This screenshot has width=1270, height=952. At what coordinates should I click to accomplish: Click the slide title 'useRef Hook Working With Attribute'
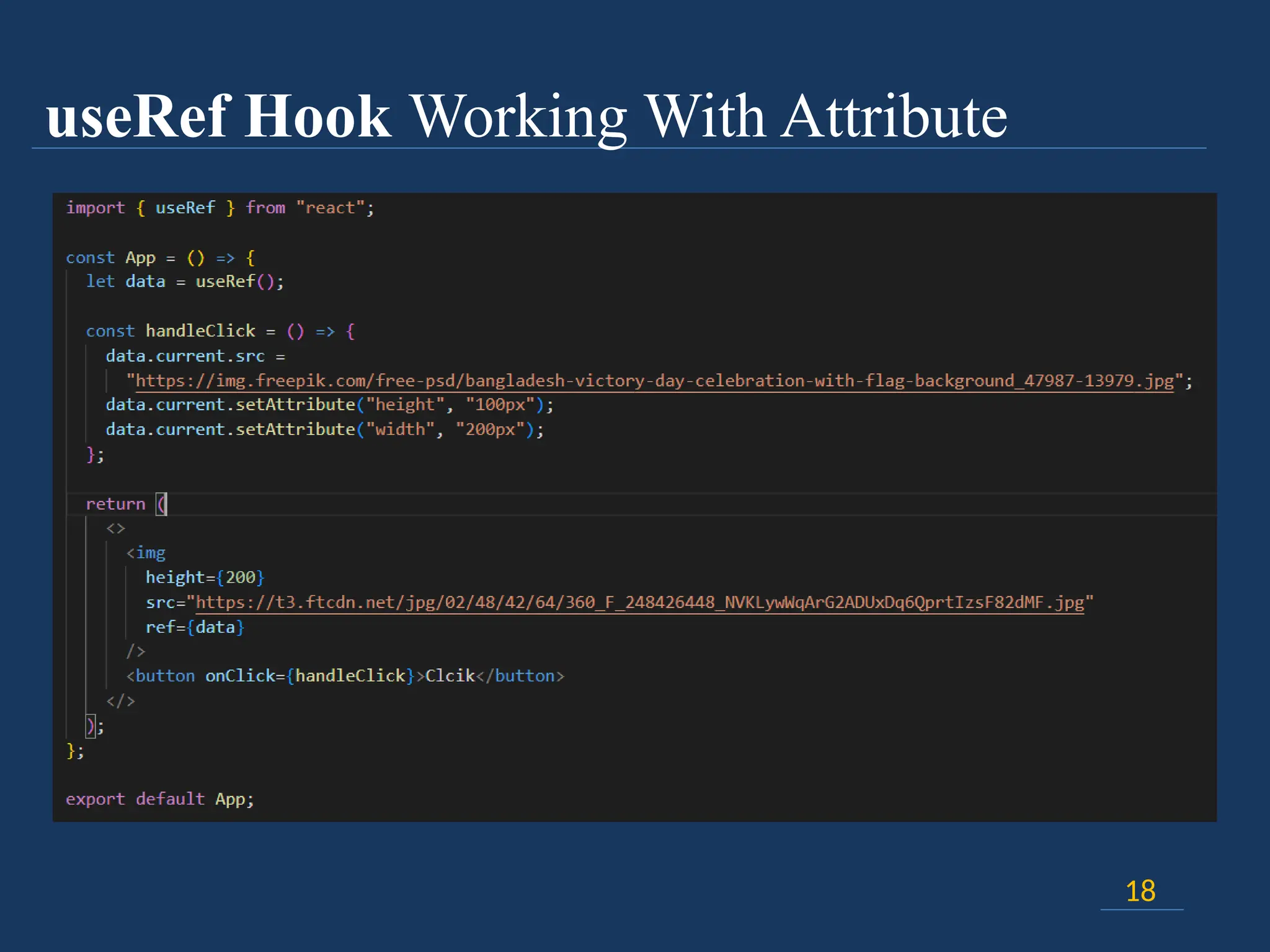(526, 116)
